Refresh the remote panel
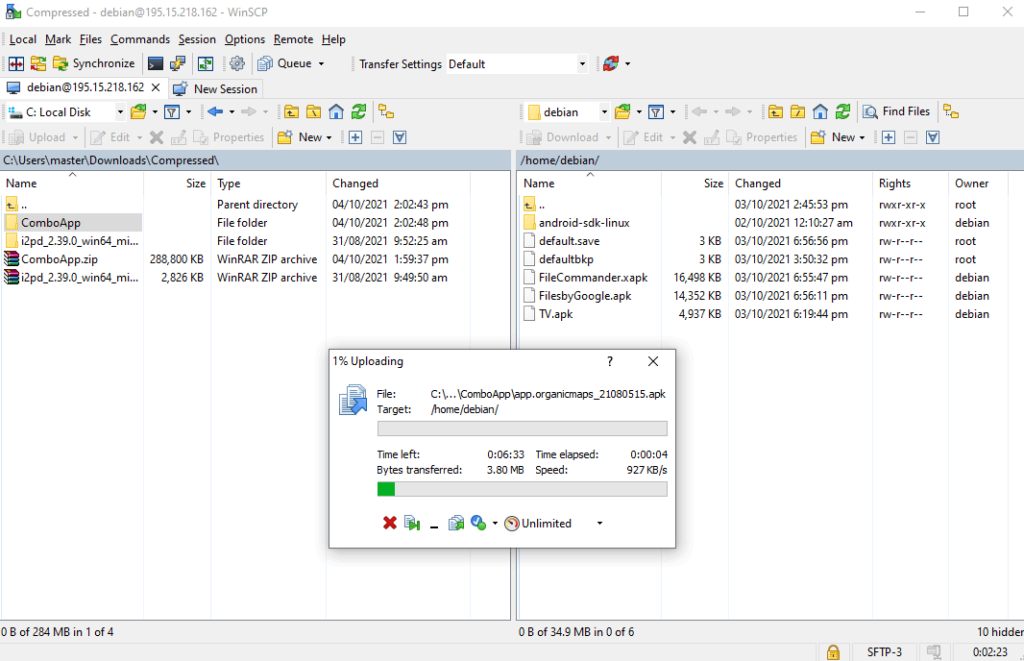The image size is (1024, 661). coord(842,112)
